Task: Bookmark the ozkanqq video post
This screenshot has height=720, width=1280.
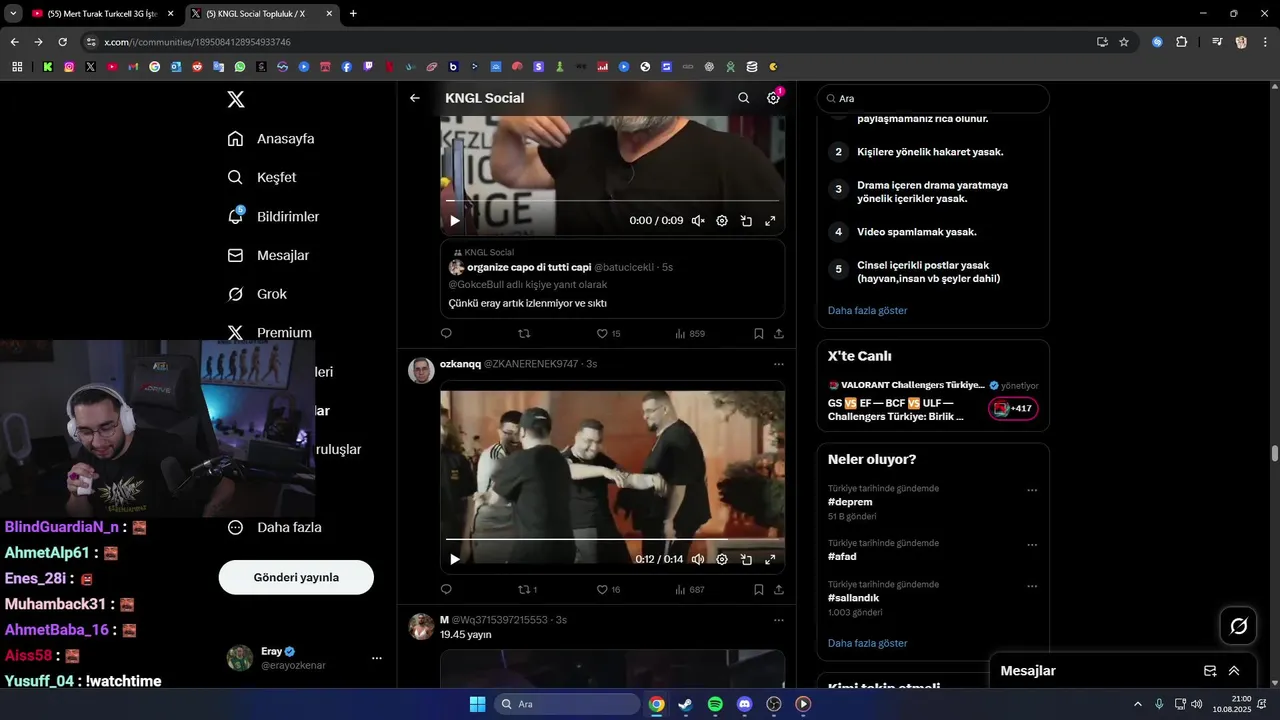Action: 758,590
